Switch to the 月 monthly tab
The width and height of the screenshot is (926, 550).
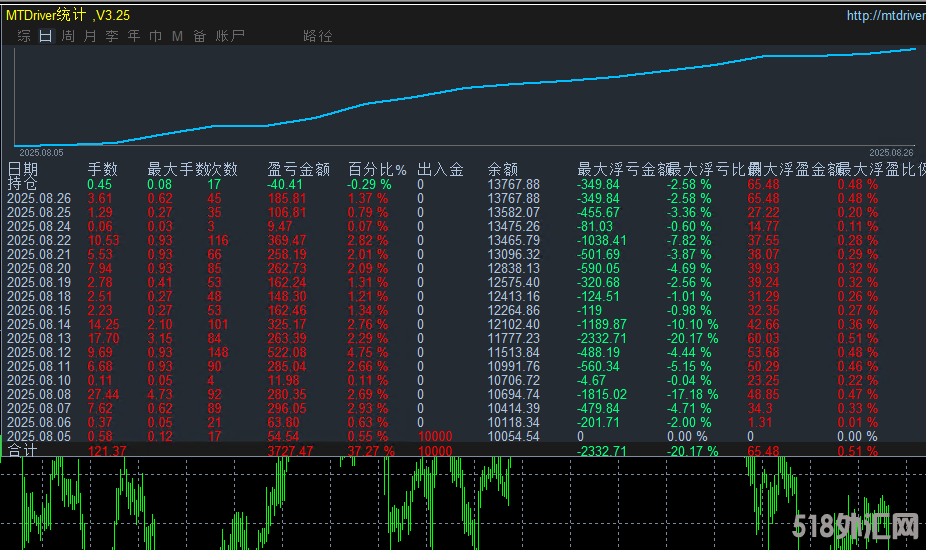(90, 36)
